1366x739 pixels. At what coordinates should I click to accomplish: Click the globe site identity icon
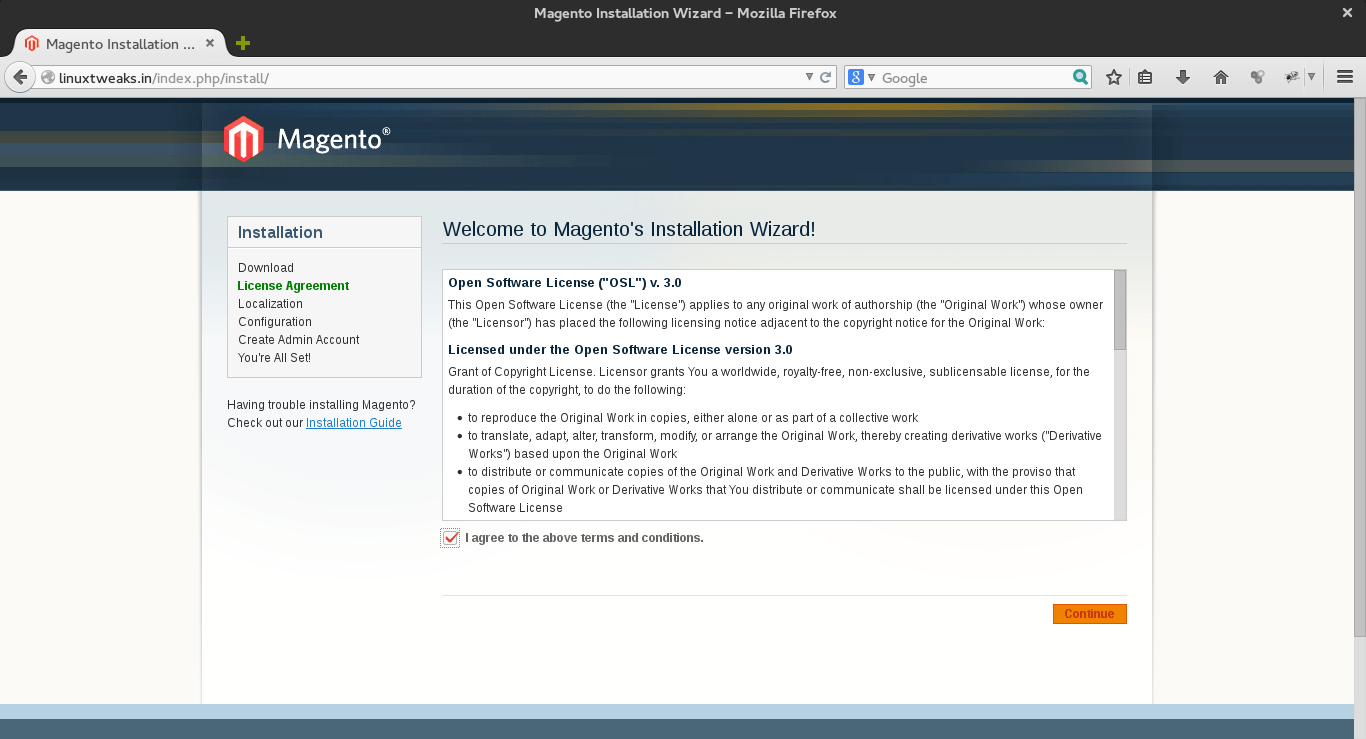tap(47, 77)
